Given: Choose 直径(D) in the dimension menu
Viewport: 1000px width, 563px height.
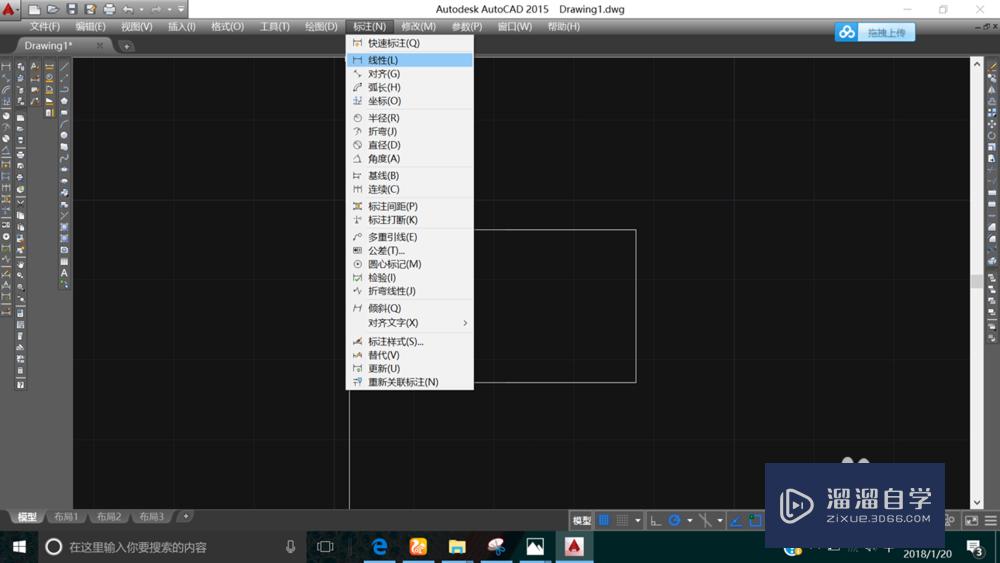Looking at the screenshot, I should click(x=409, y=145).
